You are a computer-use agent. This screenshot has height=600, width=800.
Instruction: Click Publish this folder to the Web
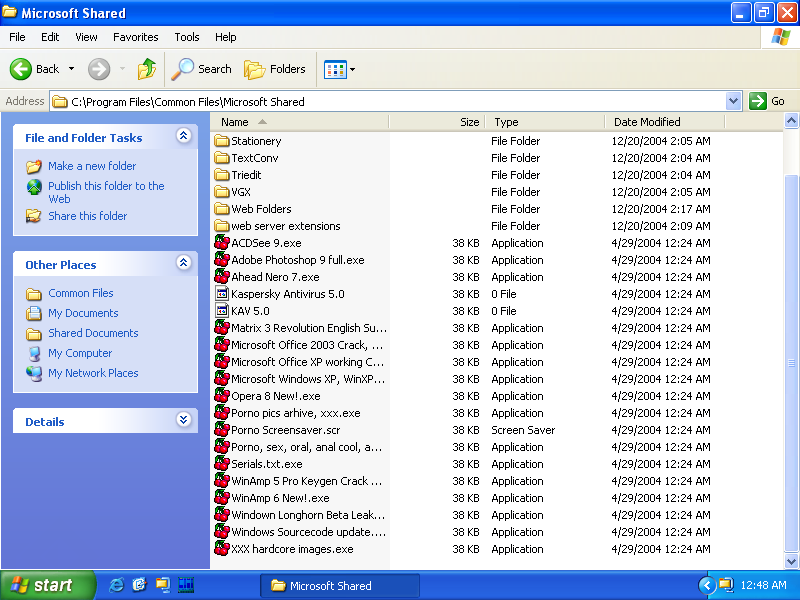coord(106,192)
